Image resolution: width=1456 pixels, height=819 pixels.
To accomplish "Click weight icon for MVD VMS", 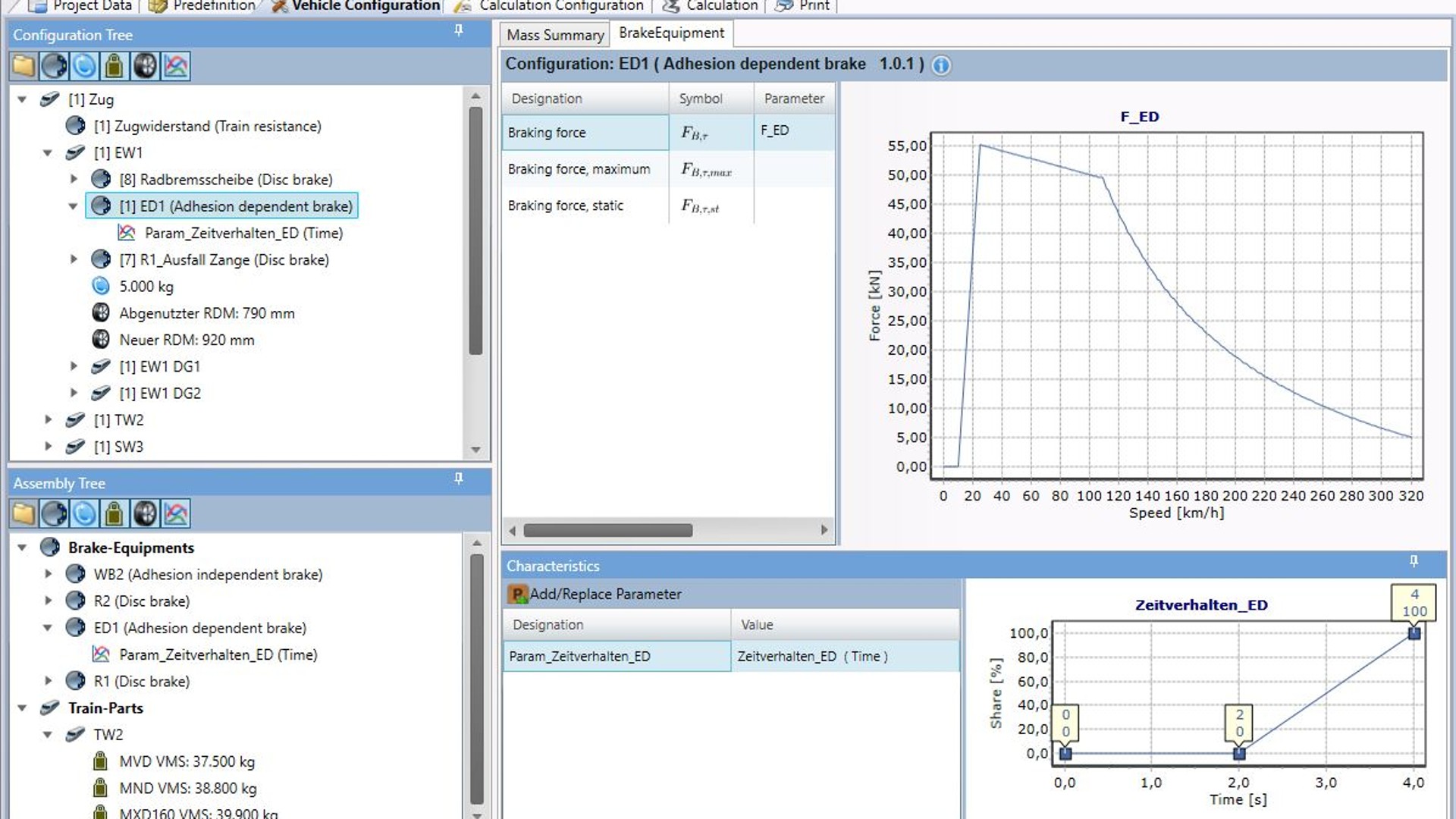I will click(x=100, y=761).
